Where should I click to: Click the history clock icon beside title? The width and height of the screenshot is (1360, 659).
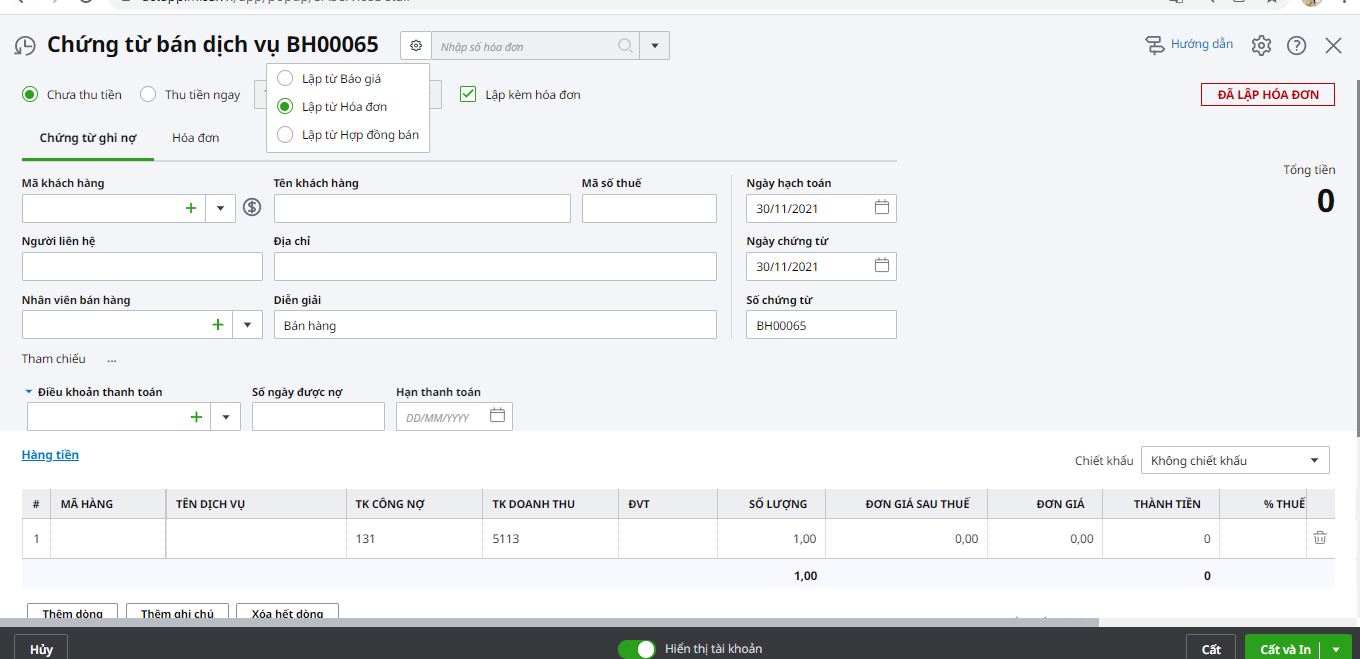(x=25, y=46)
